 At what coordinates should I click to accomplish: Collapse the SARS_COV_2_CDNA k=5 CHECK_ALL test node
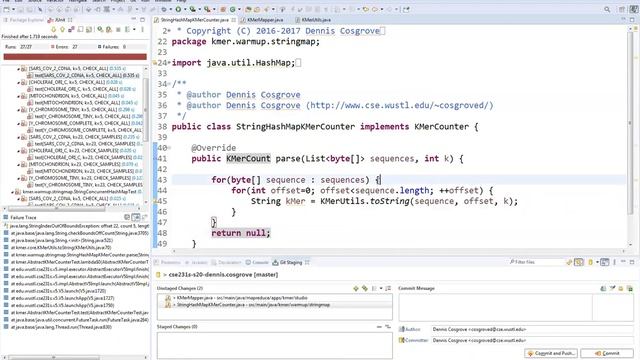click(18, 69)
